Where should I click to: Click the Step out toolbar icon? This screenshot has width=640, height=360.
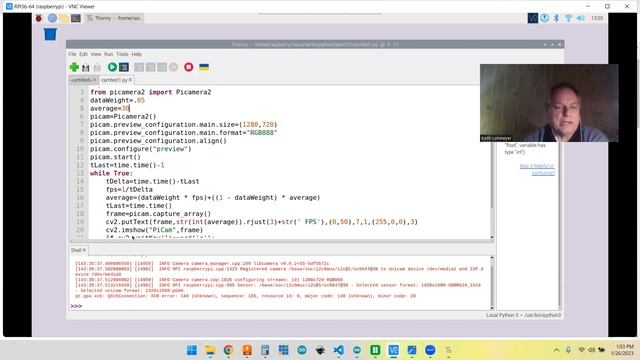click(x=162, y=67)
